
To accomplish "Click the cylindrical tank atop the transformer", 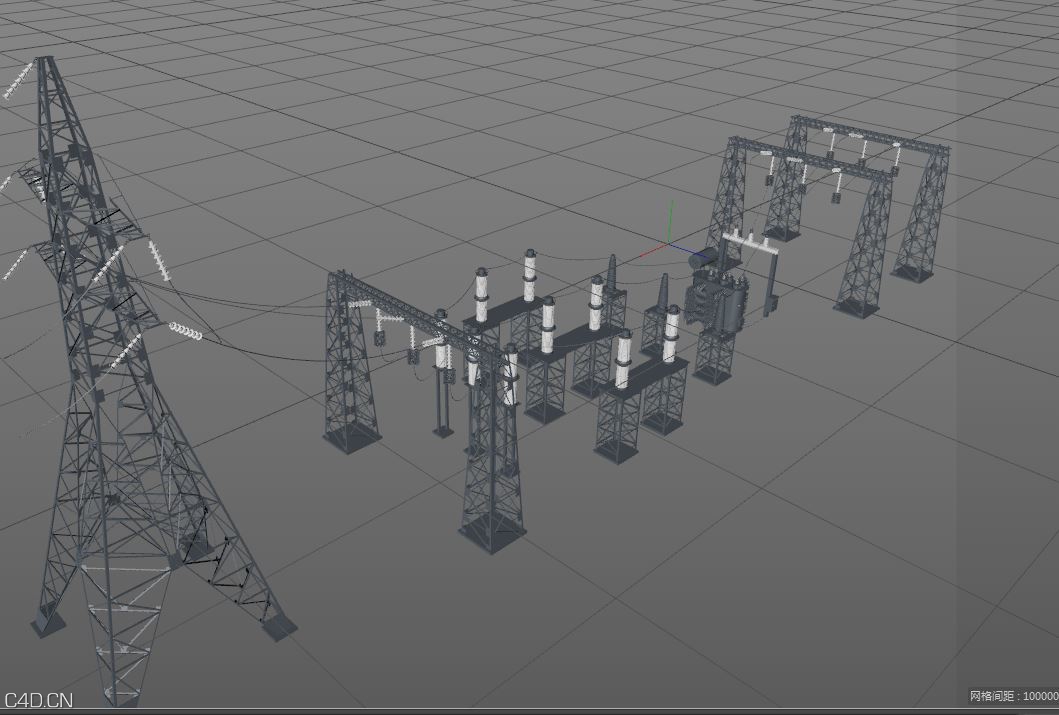I will pyautogui.click(x=705, y=257).
